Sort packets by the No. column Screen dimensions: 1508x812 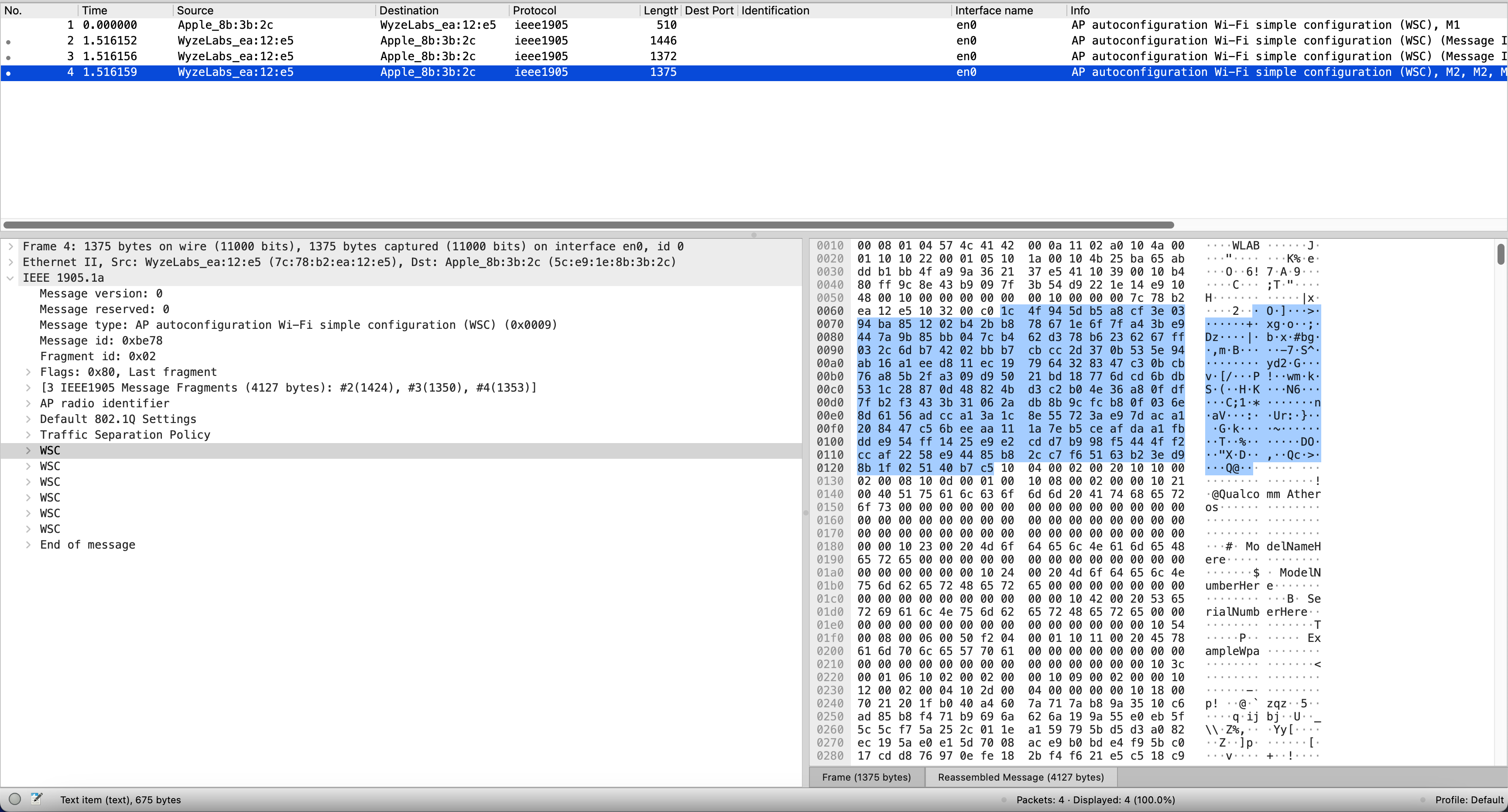(x=39, y=10)
